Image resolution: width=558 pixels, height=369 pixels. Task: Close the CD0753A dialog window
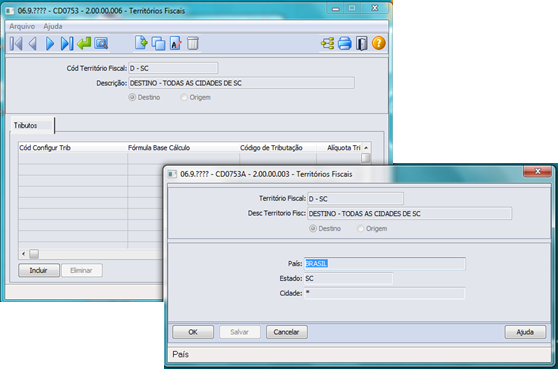[537, 172]
